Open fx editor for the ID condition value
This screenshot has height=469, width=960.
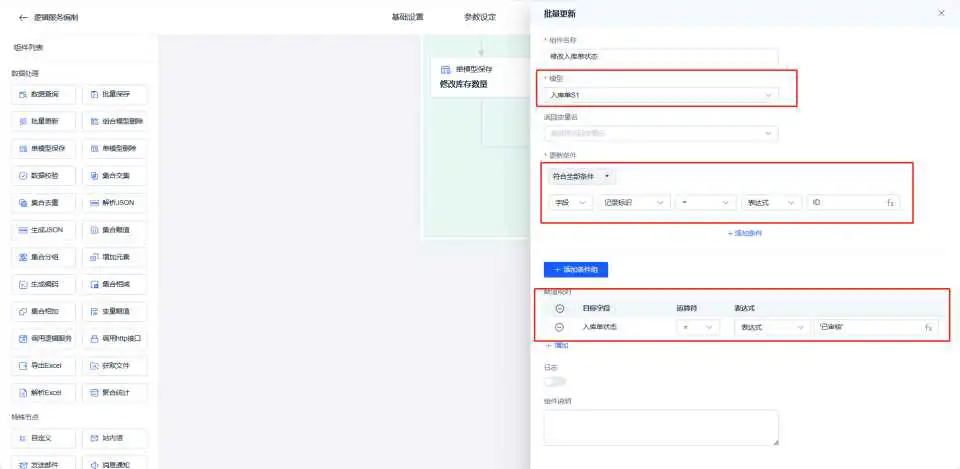click(890, 203)
